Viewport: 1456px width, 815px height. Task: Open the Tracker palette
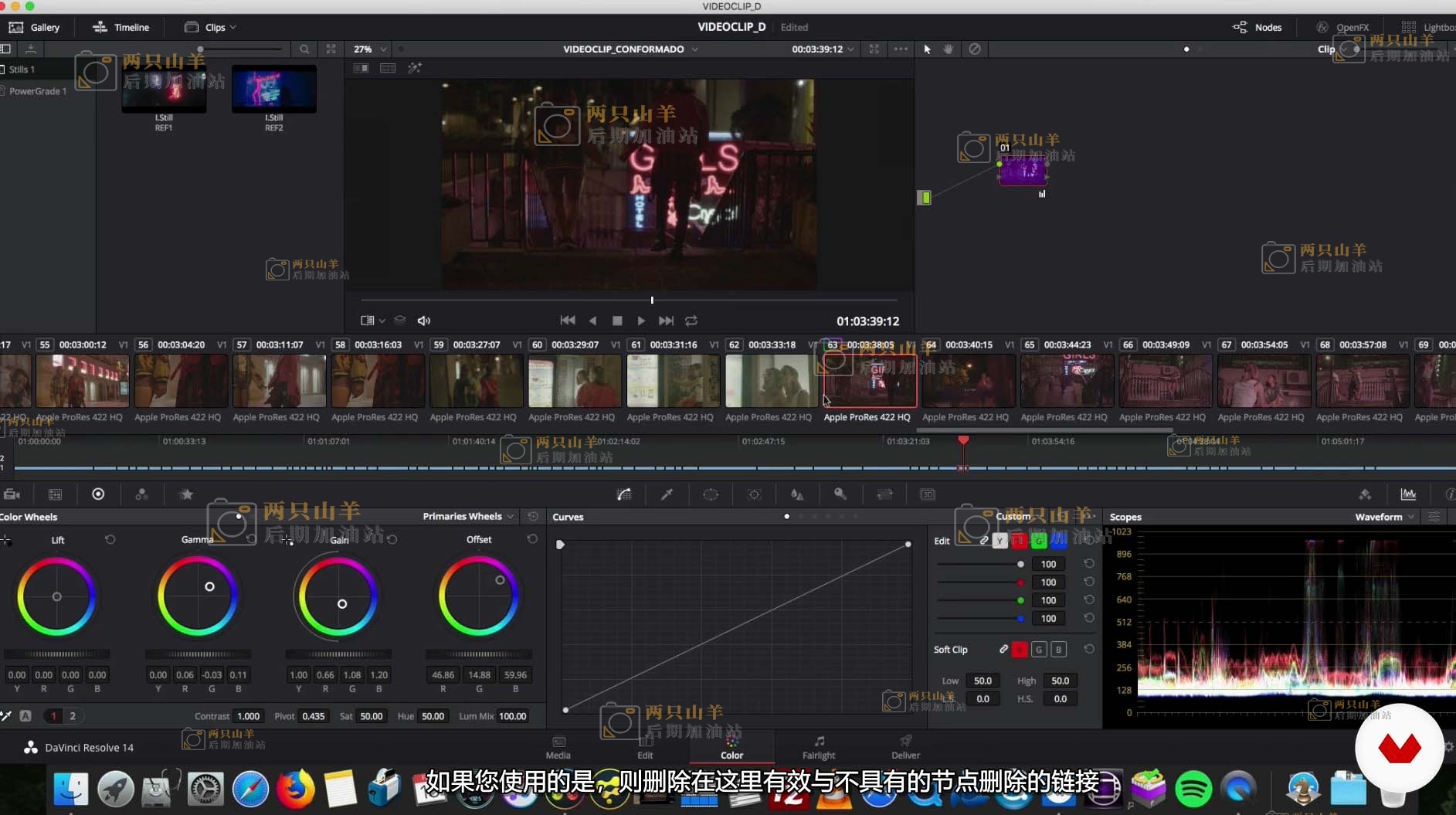[x=754, y=494]
